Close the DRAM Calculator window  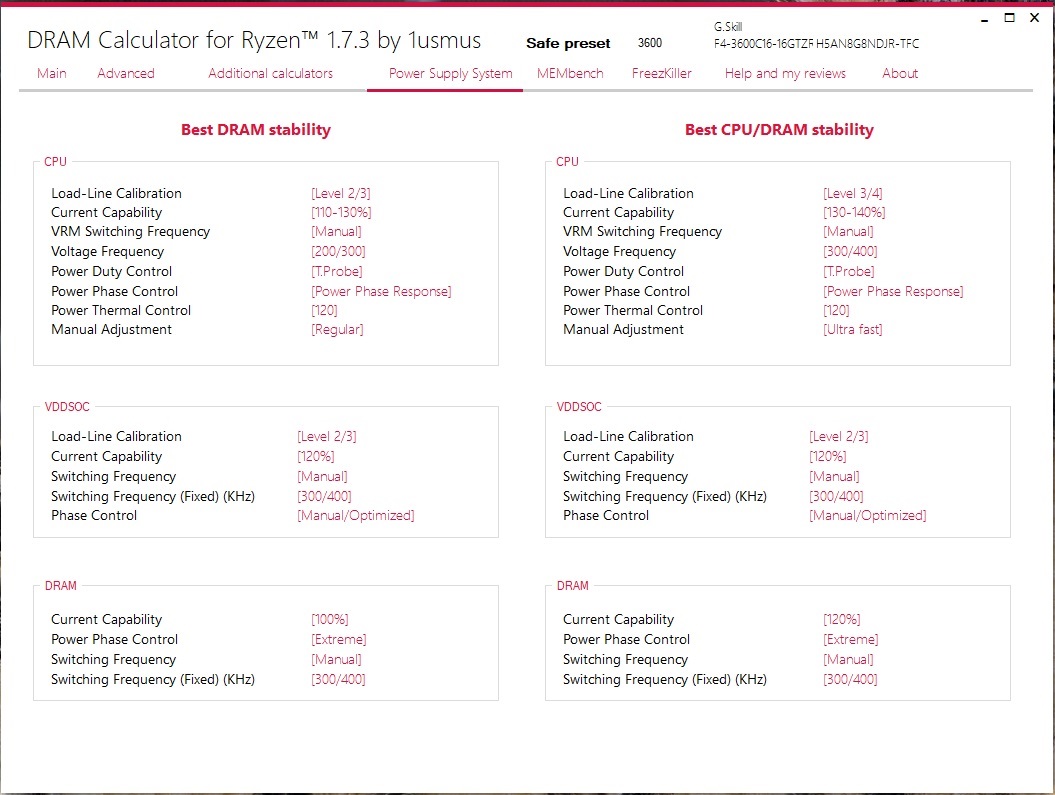click(1035, 18)
